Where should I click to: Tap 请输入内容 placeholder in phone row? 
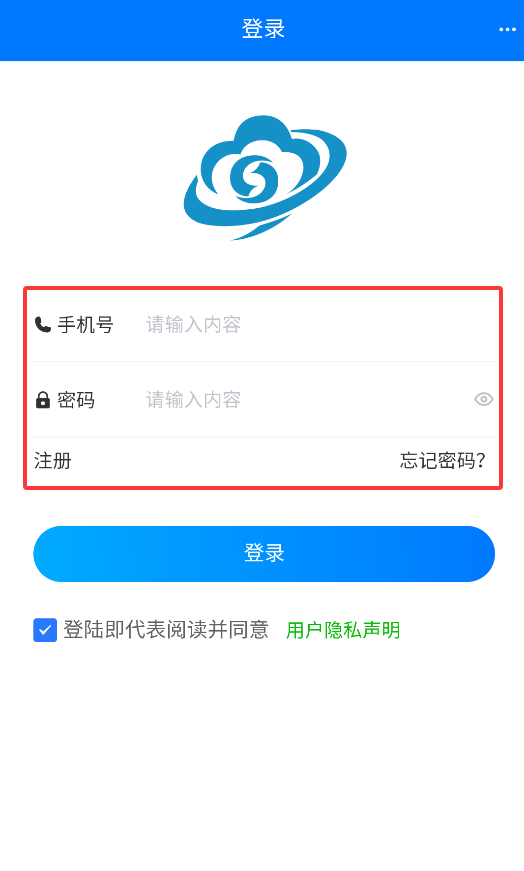[x=193, y=324]
